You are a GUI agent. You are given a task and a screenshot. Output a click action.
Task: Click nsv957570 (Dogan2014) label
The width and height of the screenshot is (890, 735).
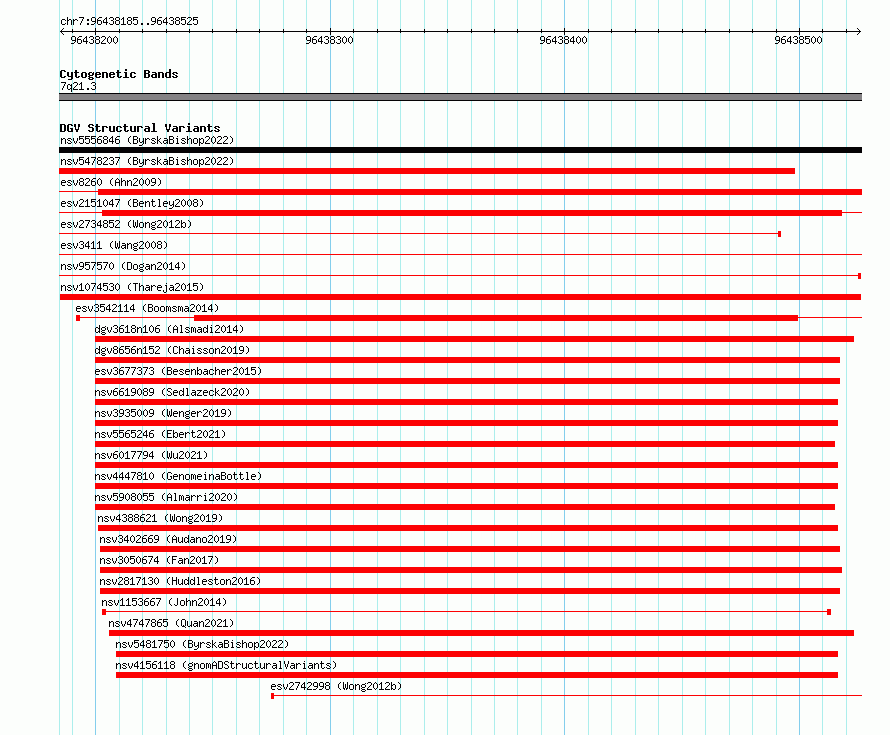123,266
